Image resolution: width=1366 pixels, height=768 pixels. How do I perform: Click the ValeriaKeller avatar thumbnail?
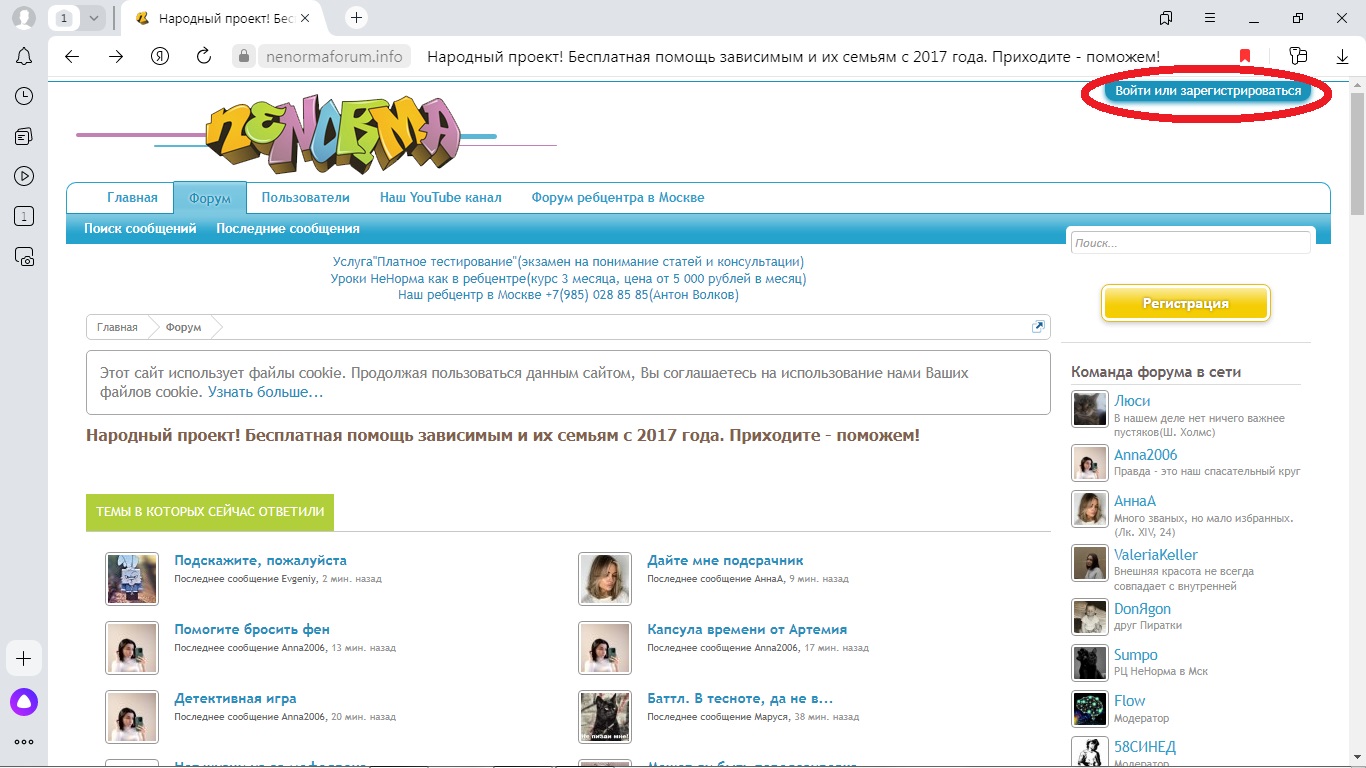coord(1089,563)
